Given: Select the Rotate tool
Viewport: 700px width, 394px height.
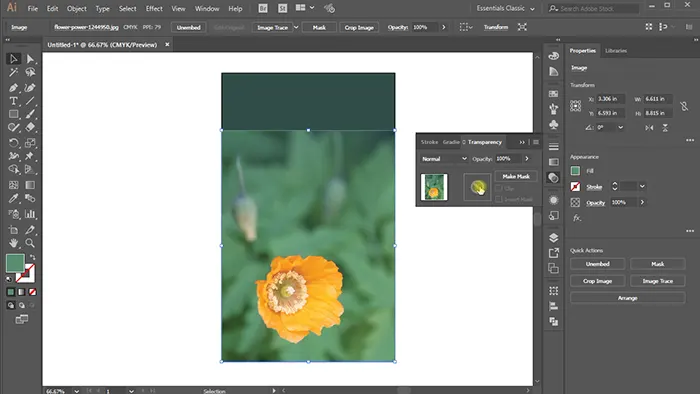Looking at the screenshot, I should 13,143.
